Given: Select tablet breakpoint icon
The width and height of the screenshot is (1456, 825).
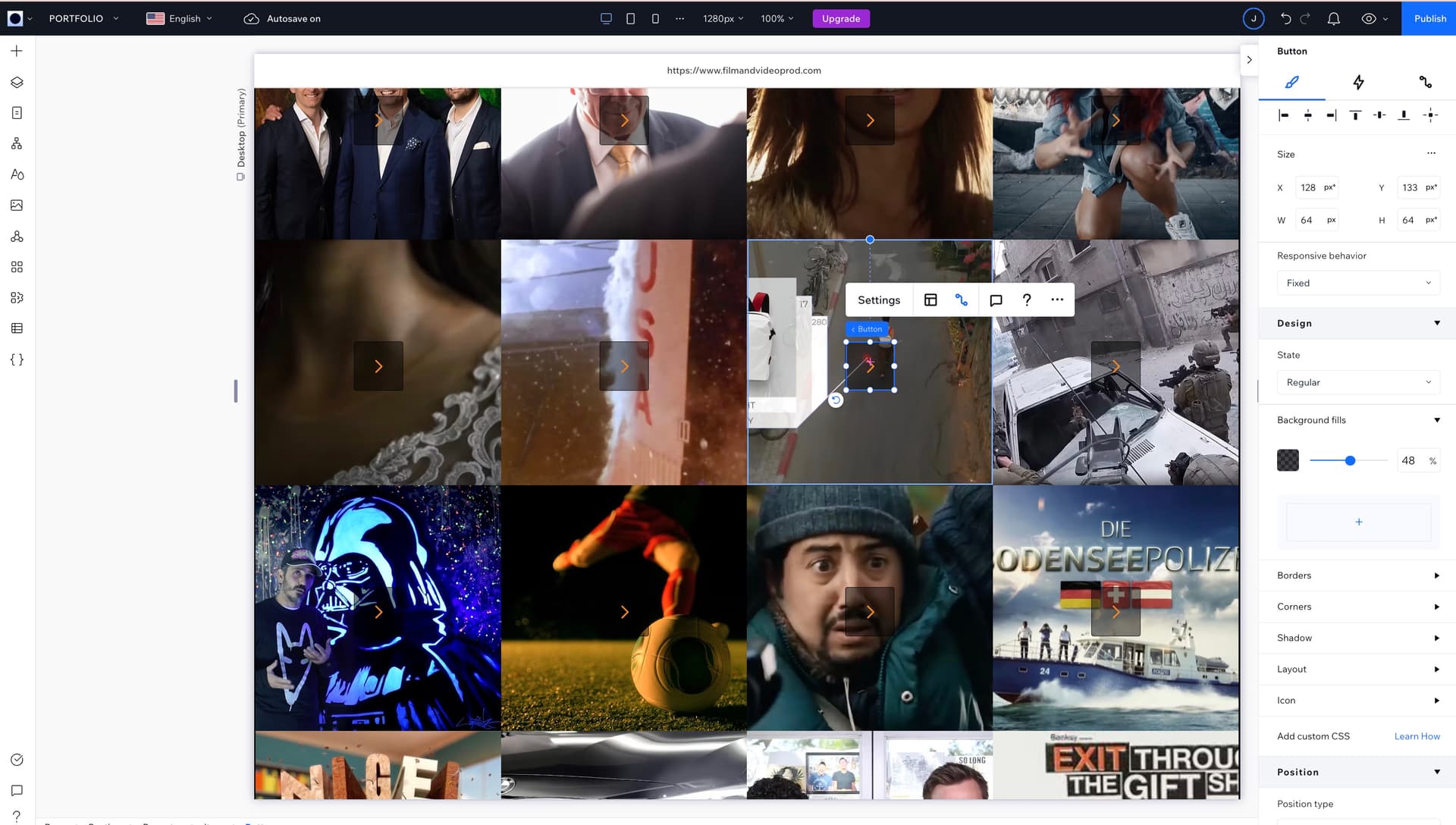Looking at the screenshot, I should [x=630, y=18].
